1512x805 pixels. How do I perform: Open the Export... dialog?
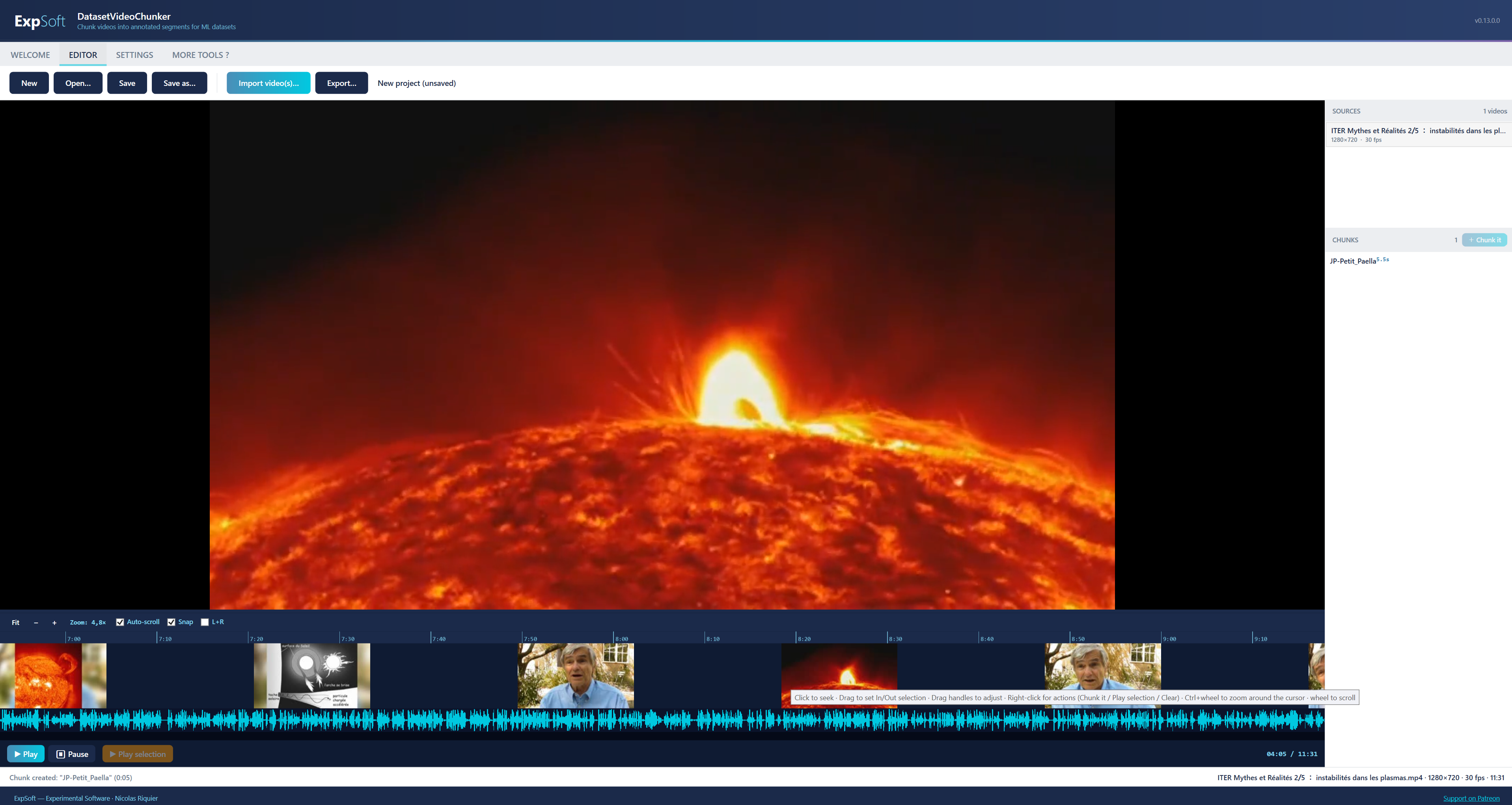coord(341,83)
